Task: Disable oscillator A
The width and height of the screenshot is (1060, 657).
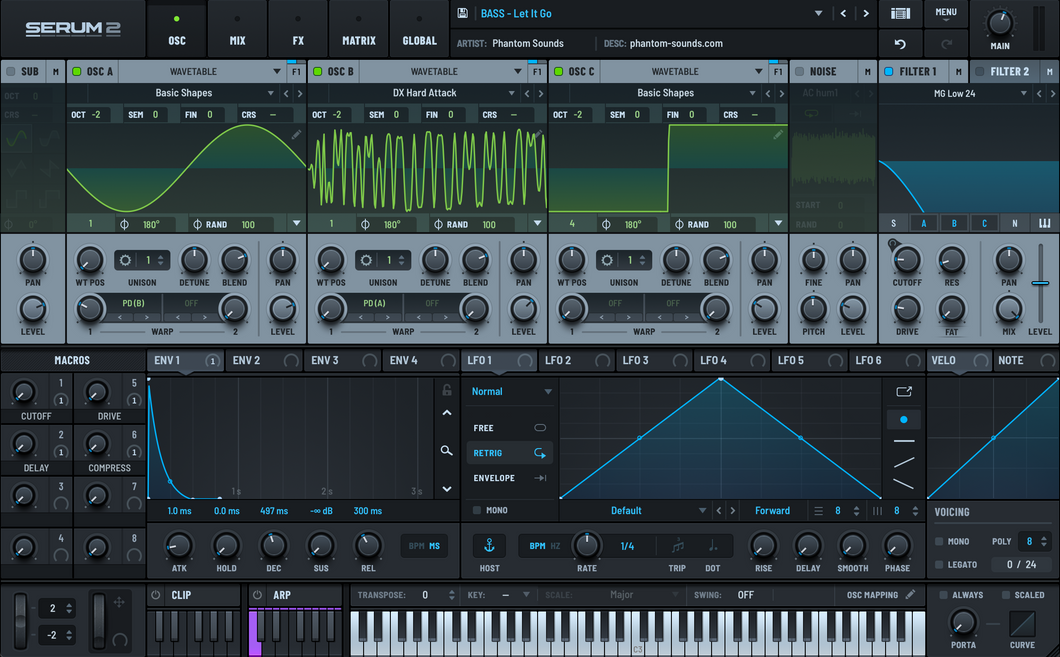Action: coord(77,72)
